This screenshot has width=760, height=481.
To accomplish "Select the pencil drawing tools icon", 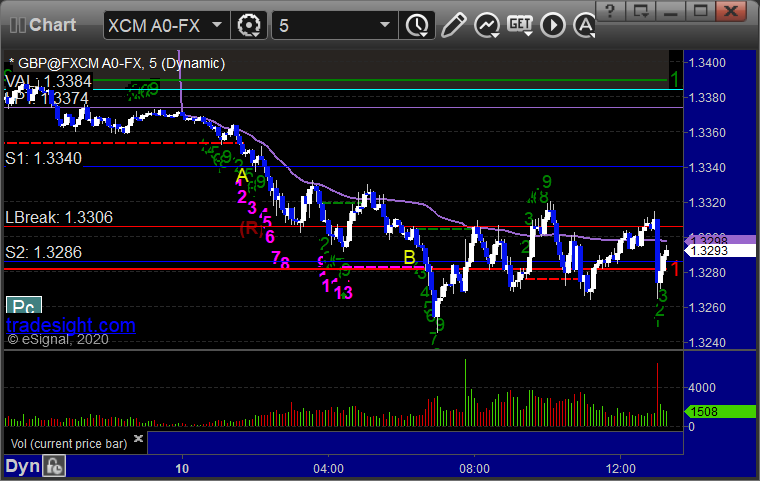I will click(x=454, y=25).
